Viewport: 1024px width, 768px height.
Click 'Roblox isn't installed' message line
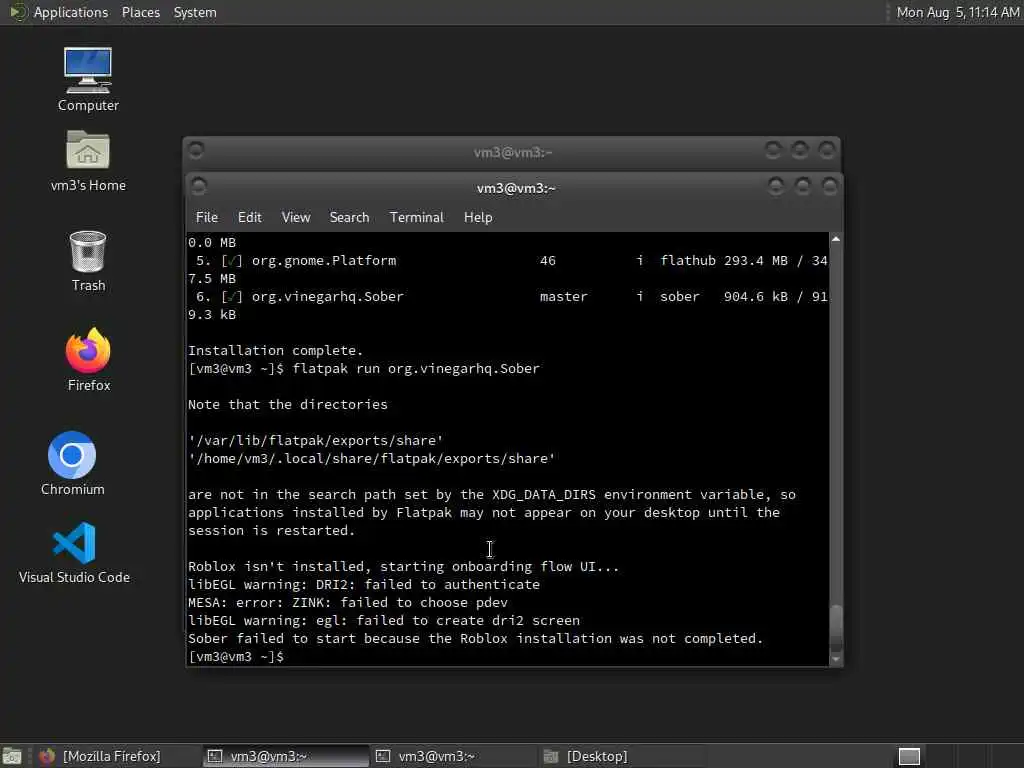(x=404, y=566)
